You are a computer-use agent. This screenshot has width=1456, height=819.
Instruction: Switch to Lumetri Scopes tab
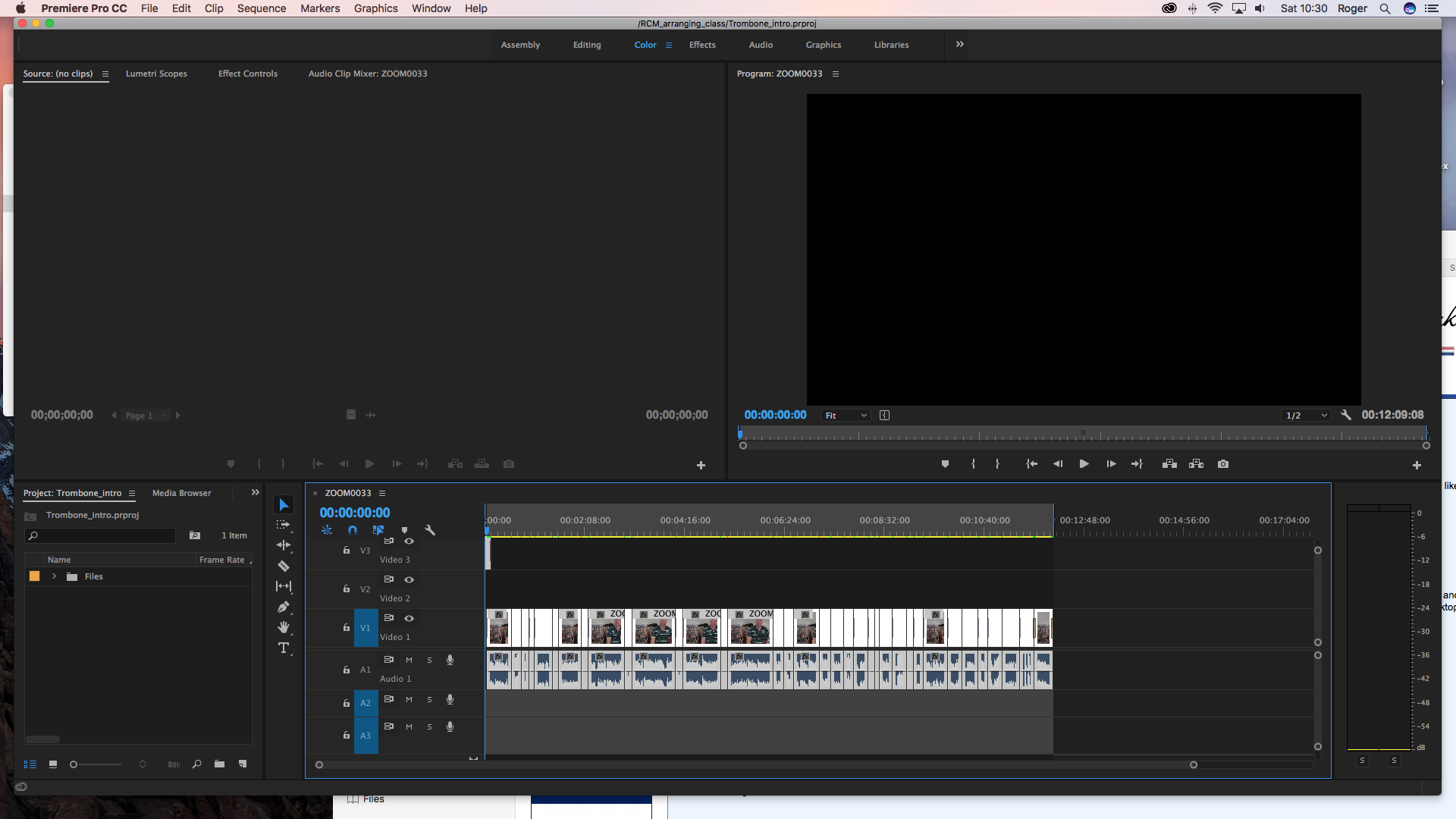(156, 74)
